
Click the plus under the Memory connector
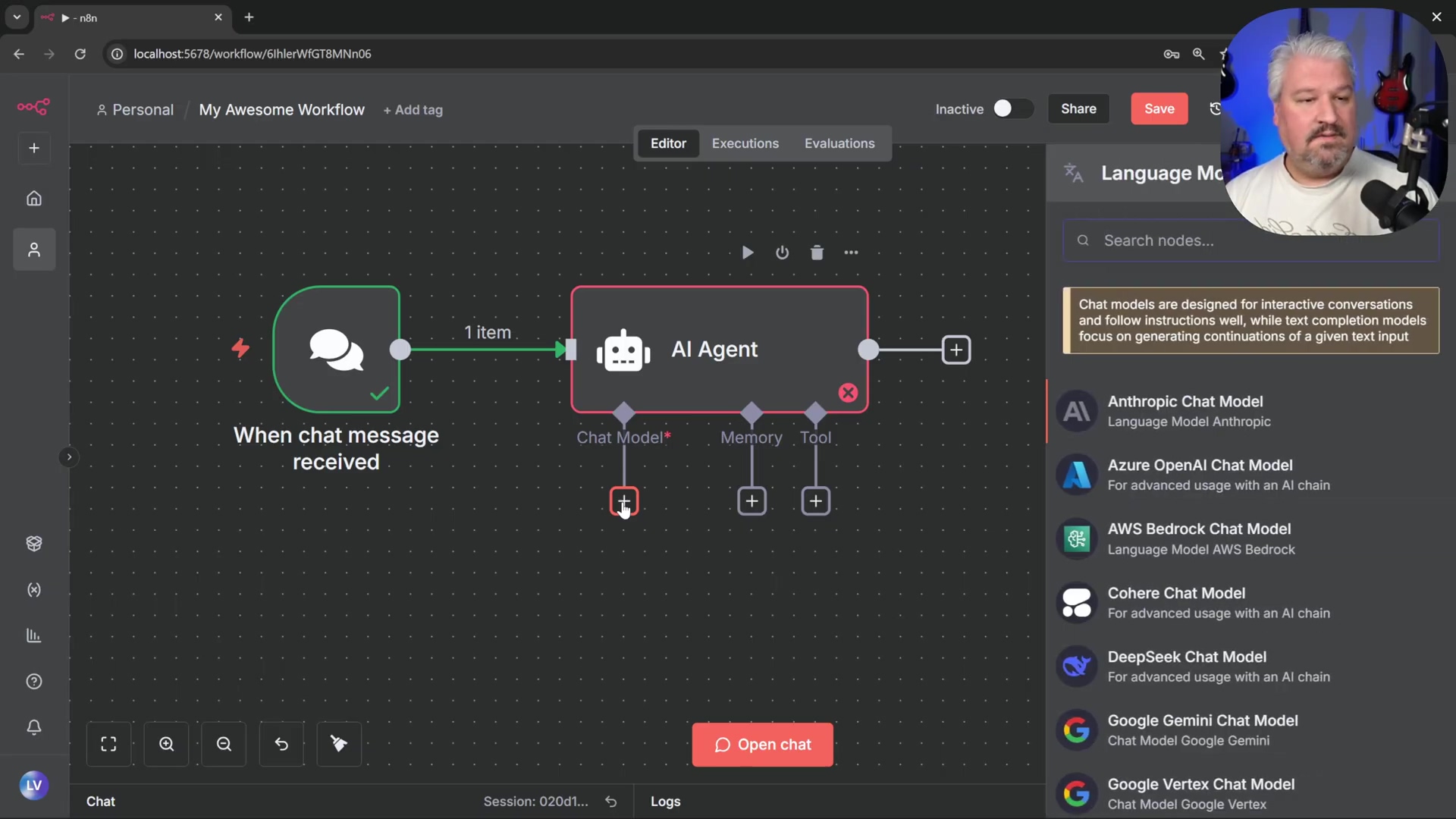click(x=752, y=500)
